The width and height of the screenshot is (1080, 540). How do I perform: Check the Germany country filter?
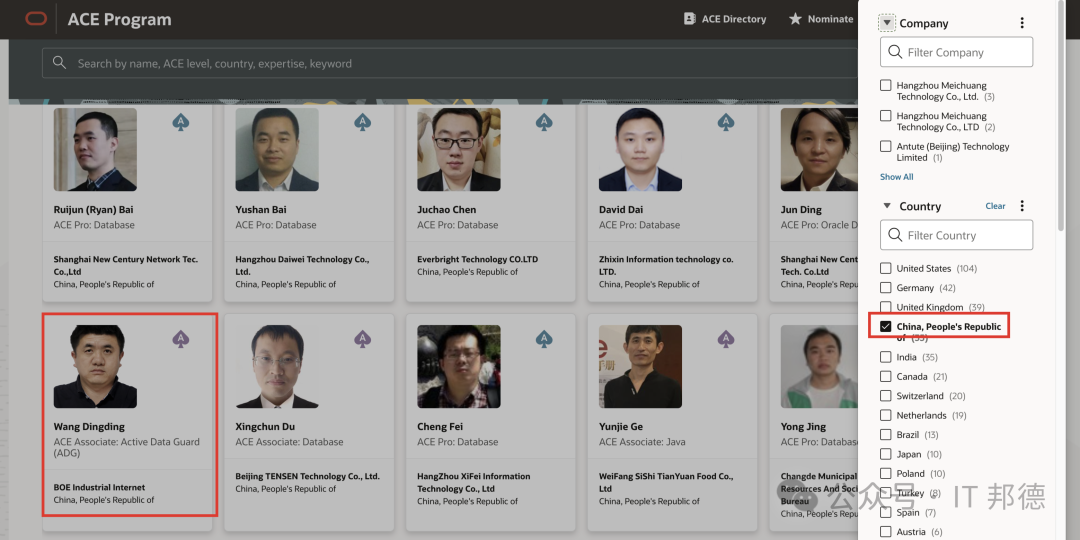[x=886, y=287]
